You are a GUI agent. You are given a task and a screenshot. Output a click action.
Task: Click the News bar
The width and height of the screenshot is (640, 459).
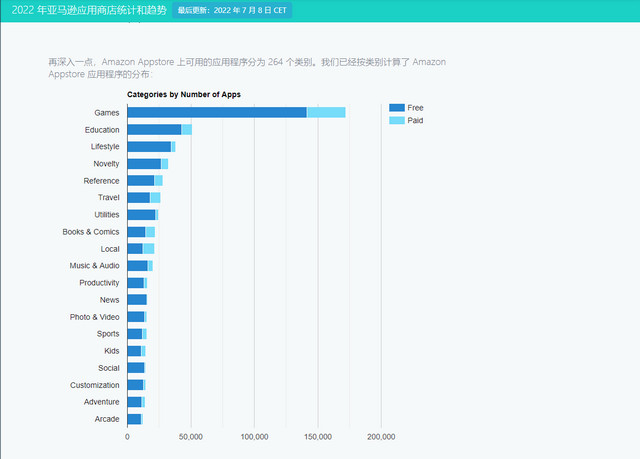[x=137, y=300]
